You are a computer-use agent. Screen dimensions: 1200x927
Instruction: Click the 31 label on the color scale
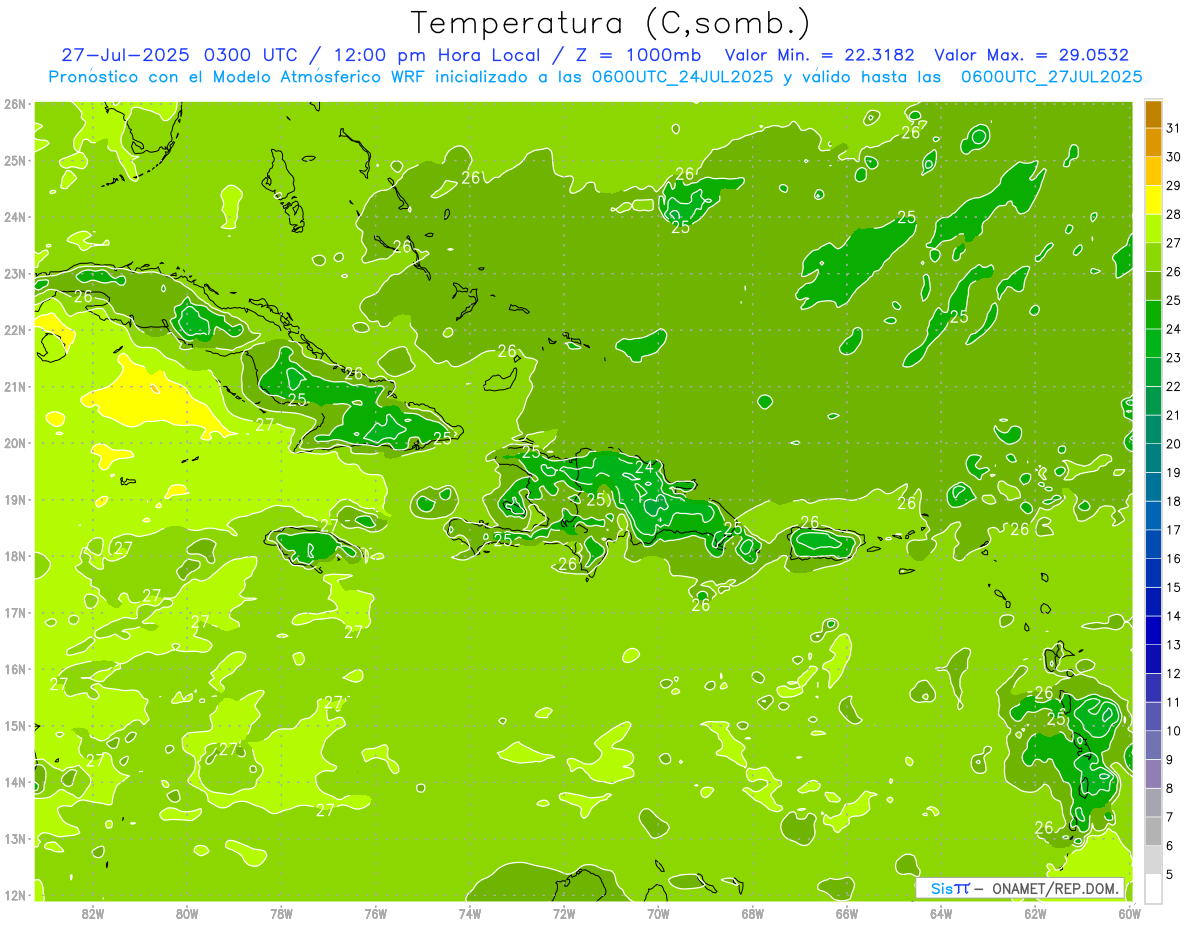click(1174, 128)
